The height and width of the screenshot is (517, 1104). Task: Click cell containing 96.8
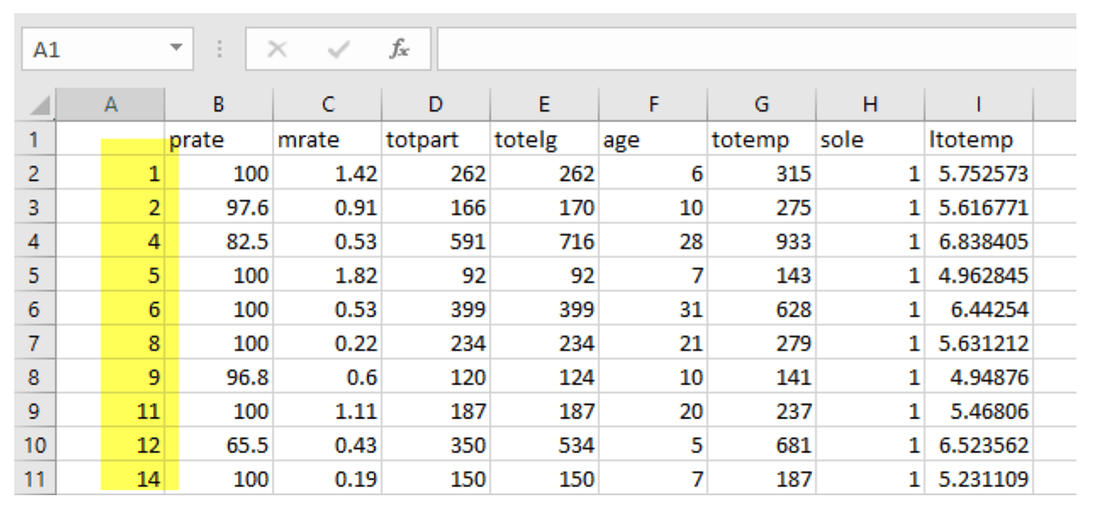pos(219,376)
